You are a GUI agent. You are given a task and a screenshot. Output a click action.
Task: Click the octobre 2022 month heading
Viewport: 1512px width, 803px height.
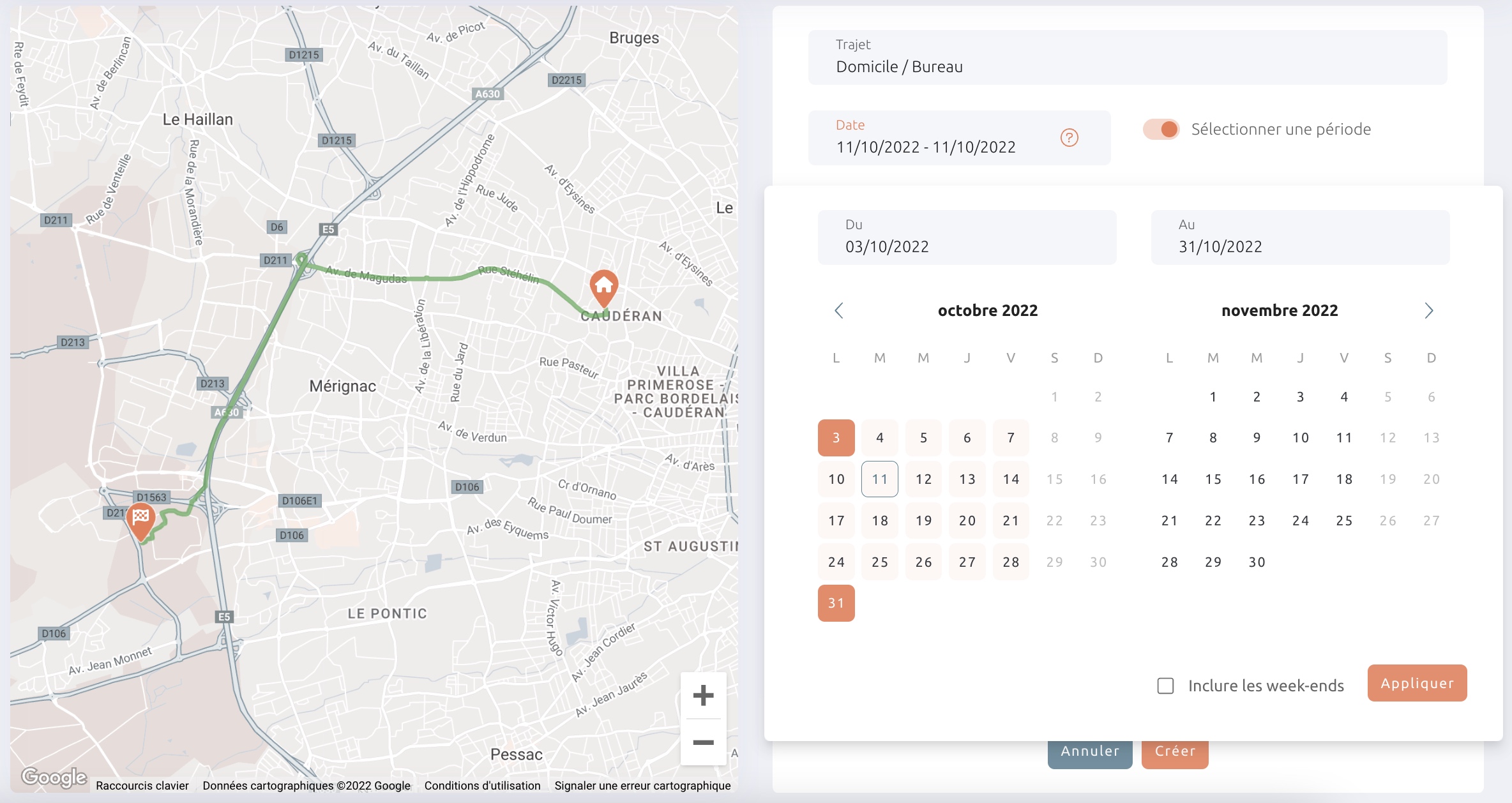pos(987,311)
